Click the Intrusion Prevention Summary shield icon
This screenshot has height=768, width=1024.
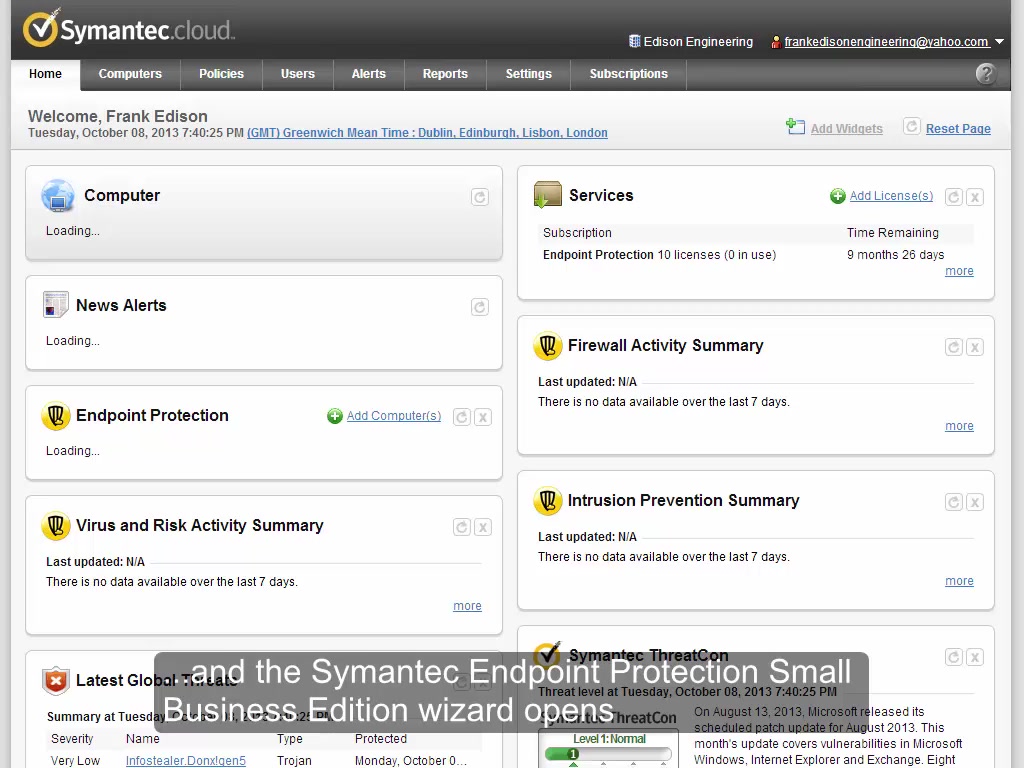pos(548,501)
